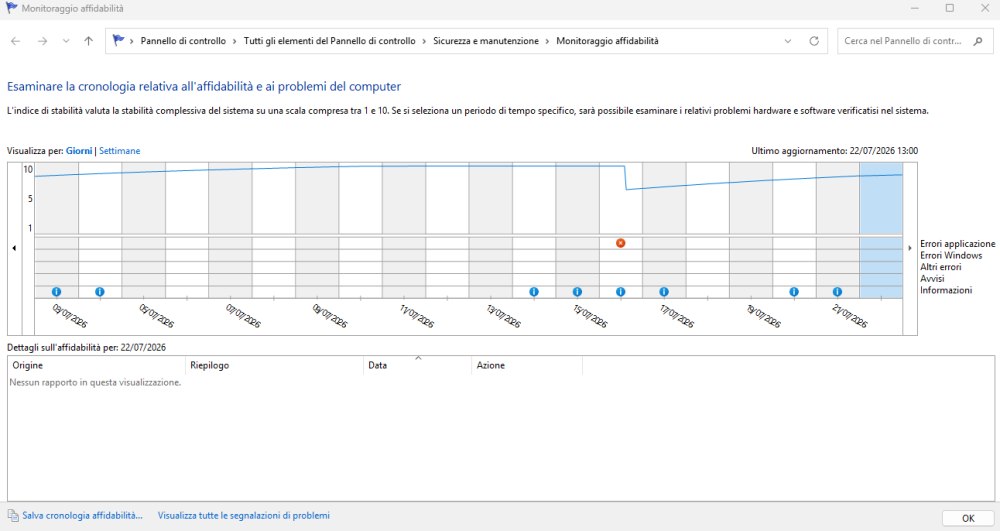The height and width of the screenshot is (531, 1000).
Task: Navigate to Tutti gli elementi del Pannello breadcrumb
Action: pyautogui.click(x=329, y=41)
